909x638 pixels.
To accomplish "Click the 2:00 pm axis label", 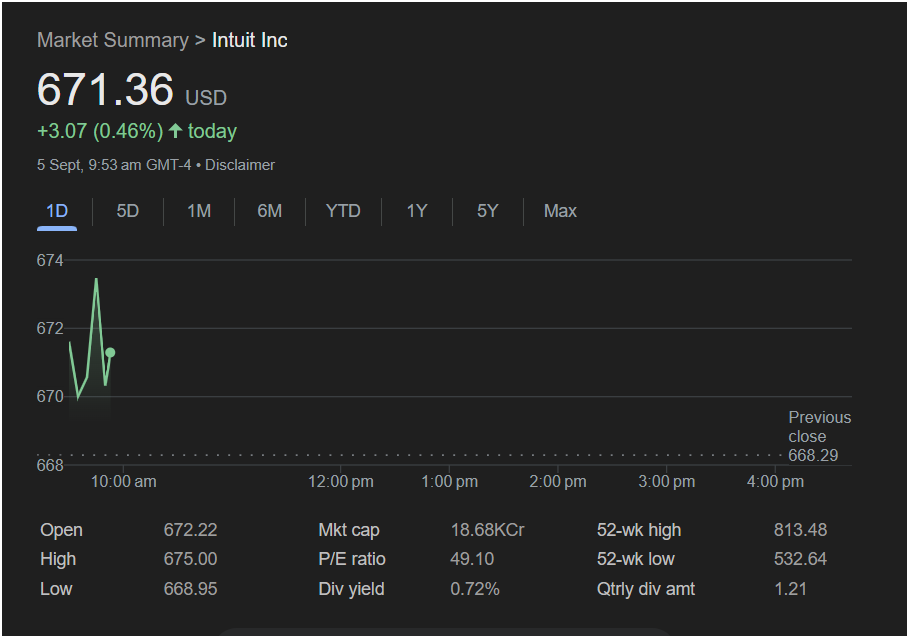I will (558, 482).
